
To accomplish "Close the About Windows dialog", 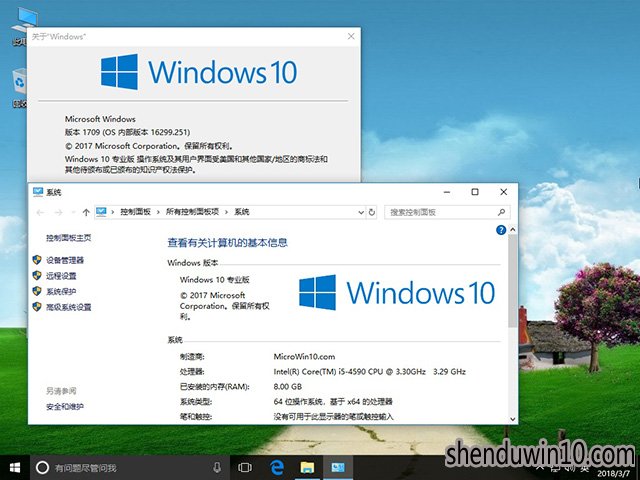I will 351,36.
